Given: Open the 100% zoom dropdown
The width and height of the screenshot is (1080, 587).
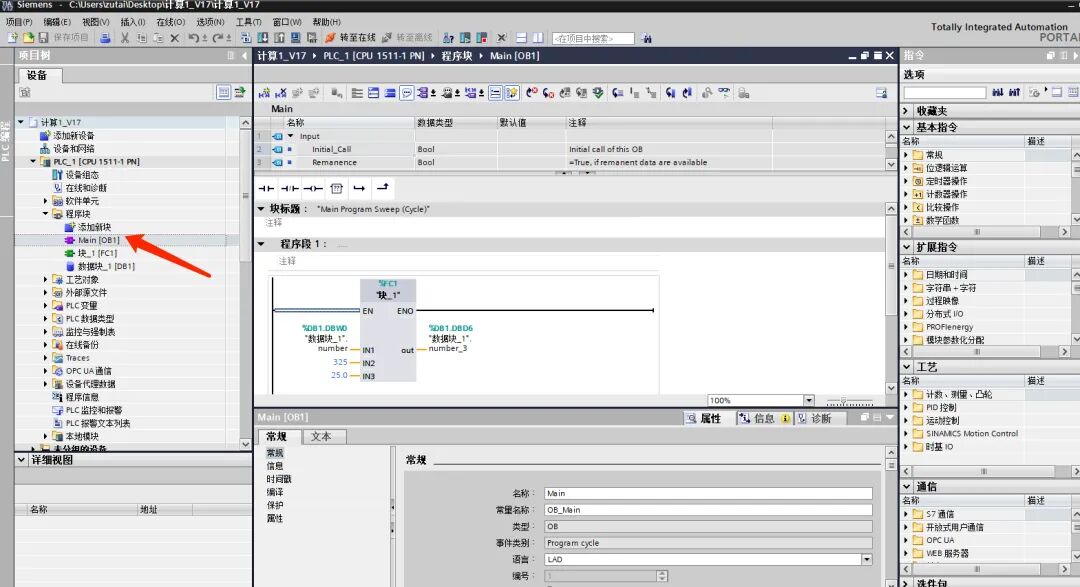Looking at the screenshot, I should pos(809,400).
